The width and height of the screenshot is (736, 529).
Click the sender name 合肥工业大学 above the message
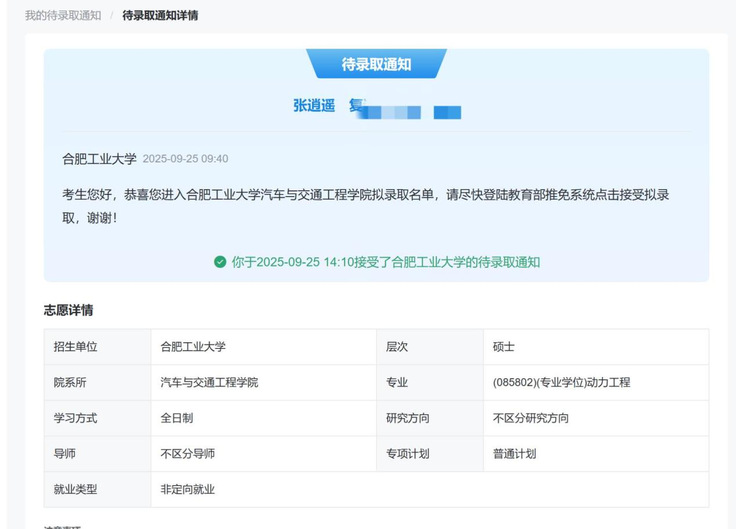click(99, 159)
